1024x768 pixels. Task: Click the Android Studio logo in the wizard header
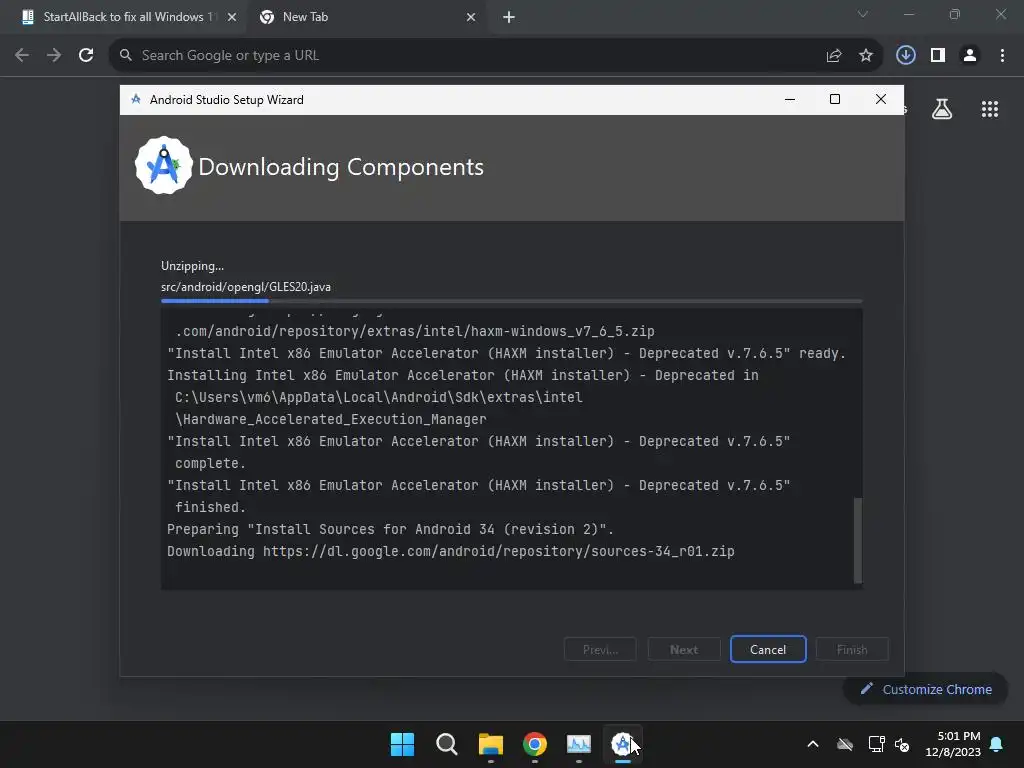click(x=163, y=166)
